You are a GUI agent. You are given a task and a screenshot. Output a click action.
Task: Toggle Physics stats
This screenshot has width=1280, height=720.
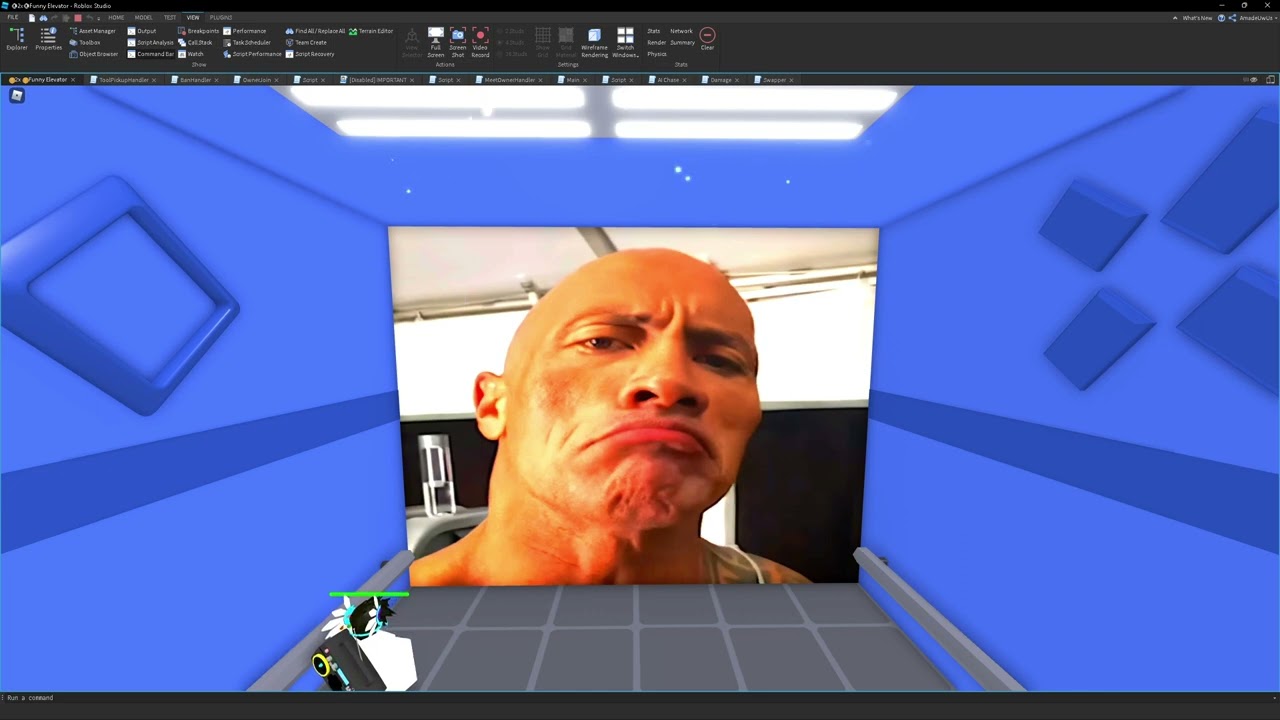point(657,54)
